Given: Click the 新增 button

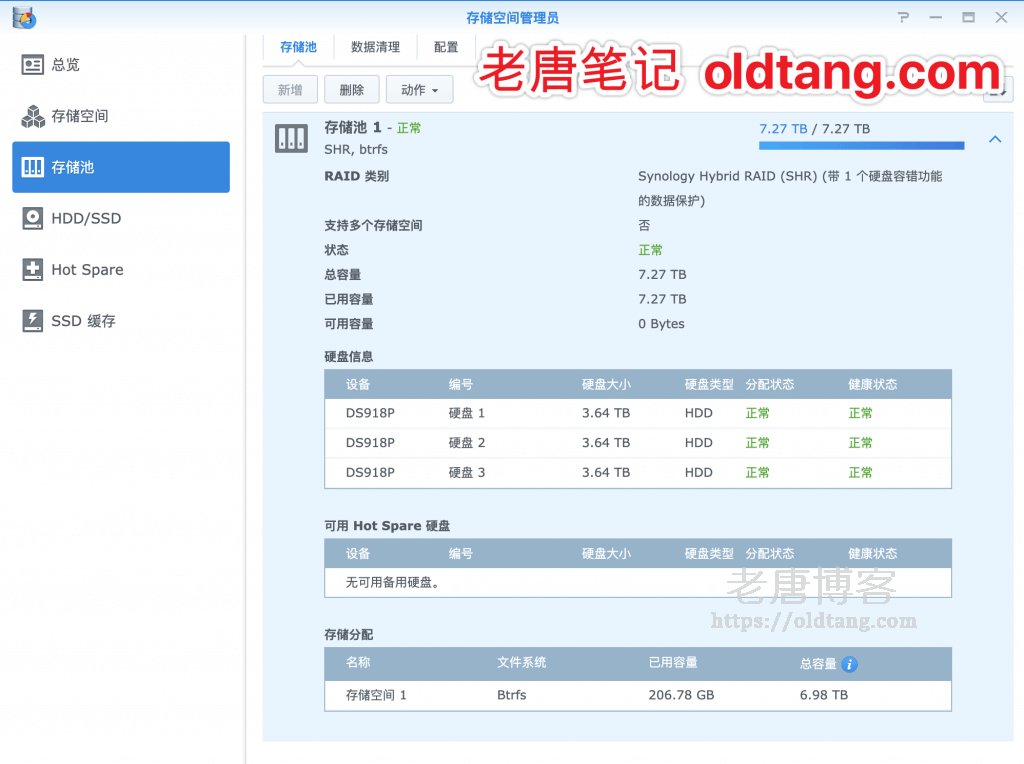Looking at the screenshot, I should (x=290, y=89).
